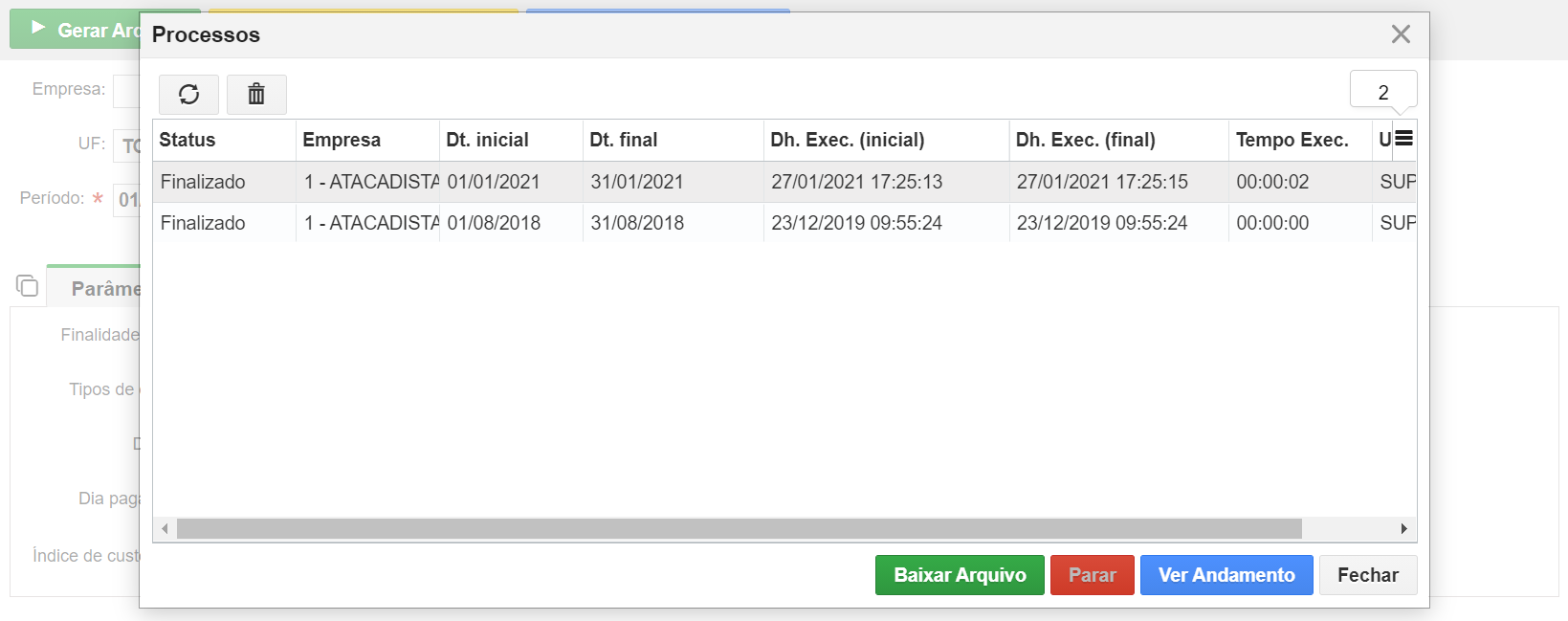Click the horizontal scrollbar thumb
The width and height of the screenshot is (1568, 621).
(x=739, y=529)
